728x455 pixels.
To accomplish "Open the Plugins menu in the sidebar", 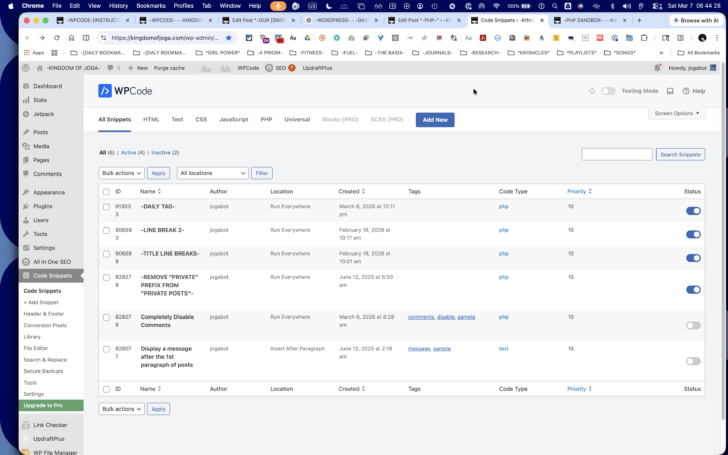I will click(x=43, y=206).
